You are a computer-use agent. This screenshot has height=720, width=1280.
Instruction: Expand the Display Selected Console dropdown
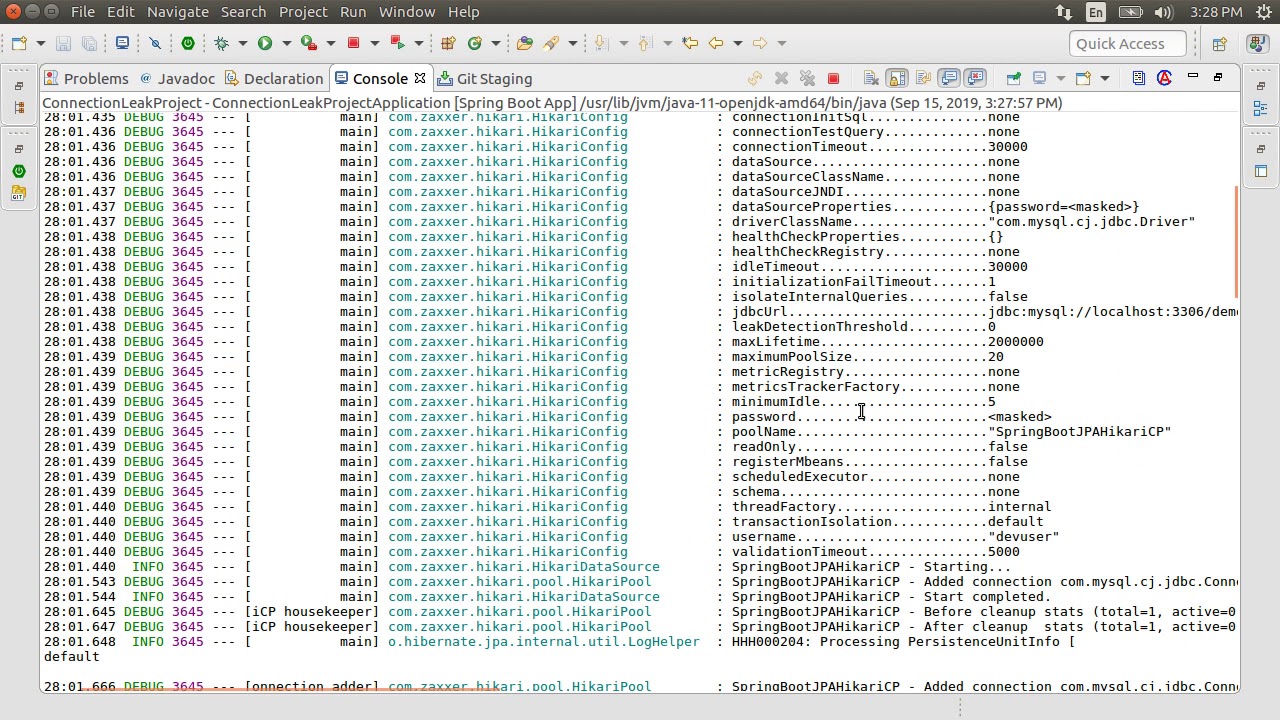[x=1060, y=78]
